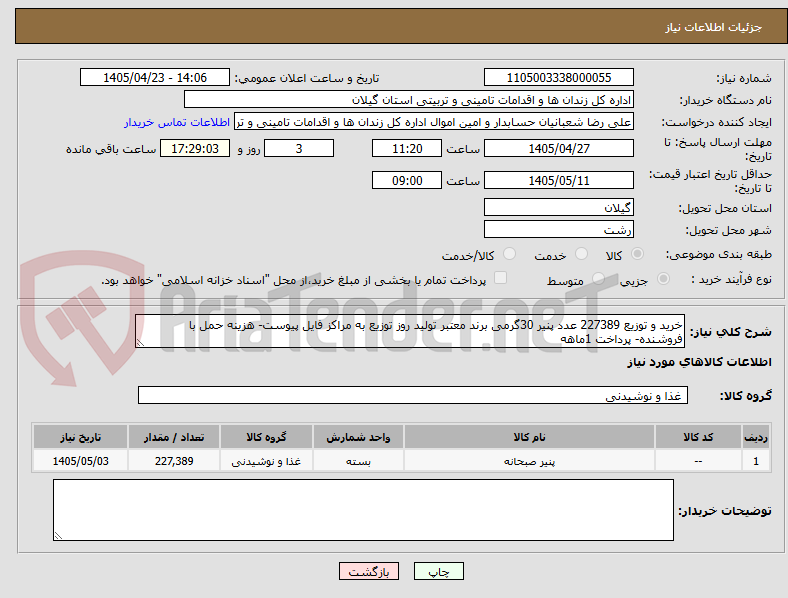Click the بازگشت back button
This screenshot has width=788, height=598.
tap(369, 571)
